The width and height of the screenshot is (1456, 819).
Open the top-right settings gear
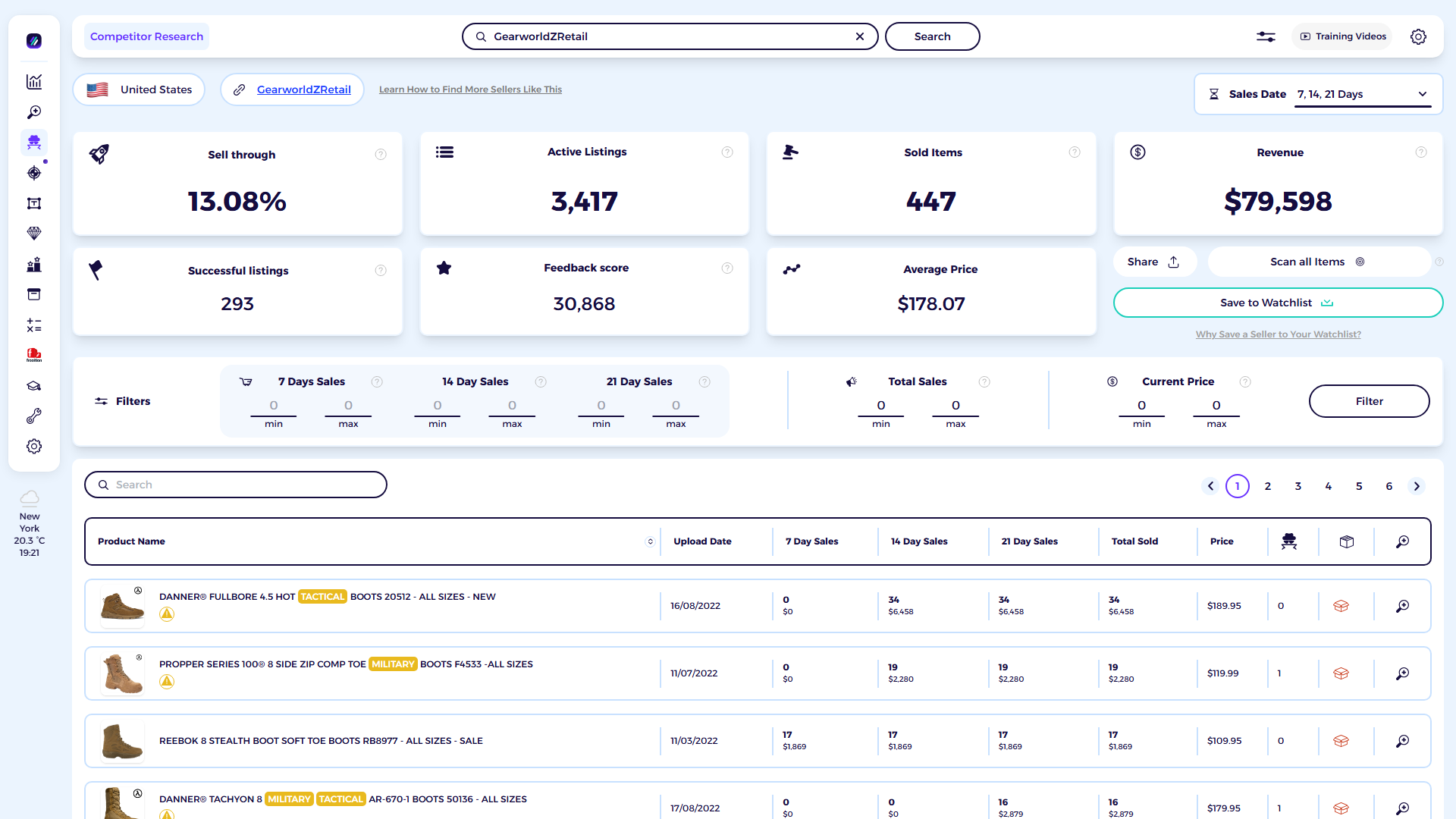pyautogui.click(x=1418, y=36)
